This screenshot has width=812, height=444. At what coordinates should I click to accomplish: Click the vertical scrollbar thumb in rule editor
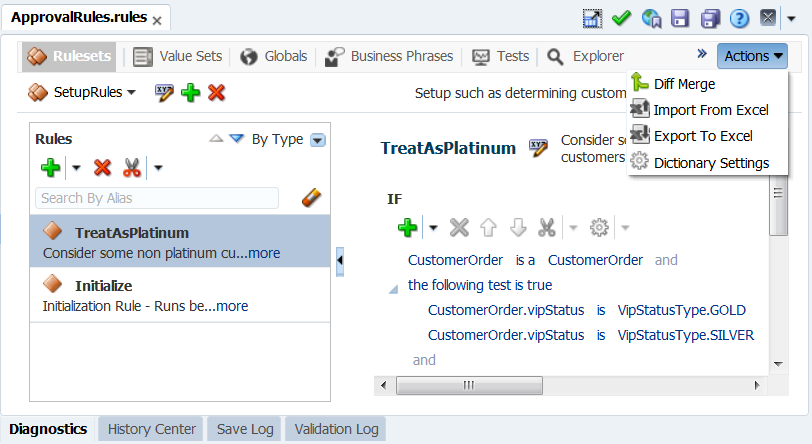click(778, 205)
